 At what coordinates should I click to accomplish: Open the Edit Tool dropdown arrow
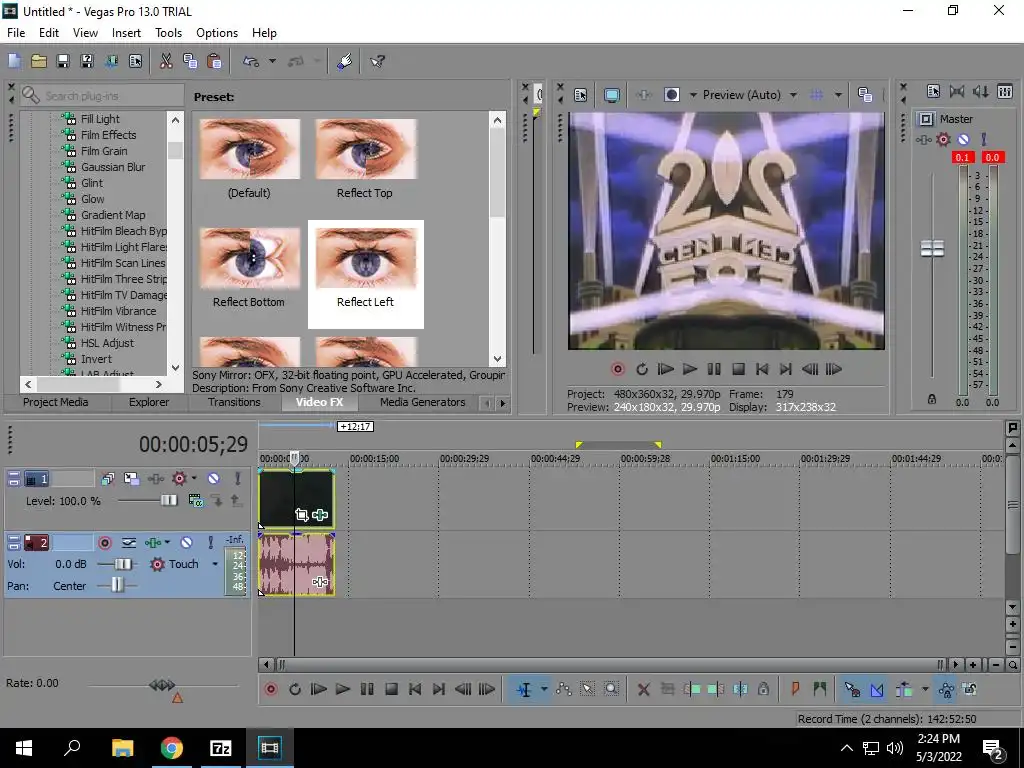(x=544, y=689)
